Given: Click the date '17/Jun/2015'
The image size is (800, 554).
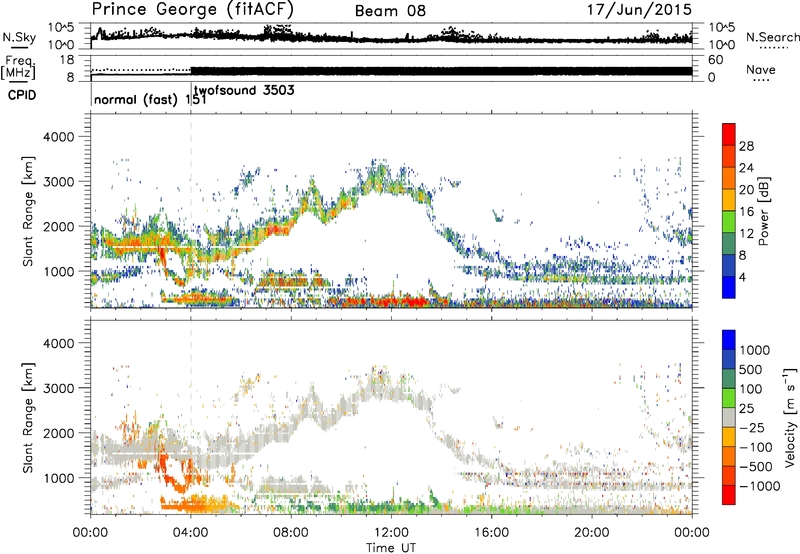Looking at the screenshot, I should [639, 9].
